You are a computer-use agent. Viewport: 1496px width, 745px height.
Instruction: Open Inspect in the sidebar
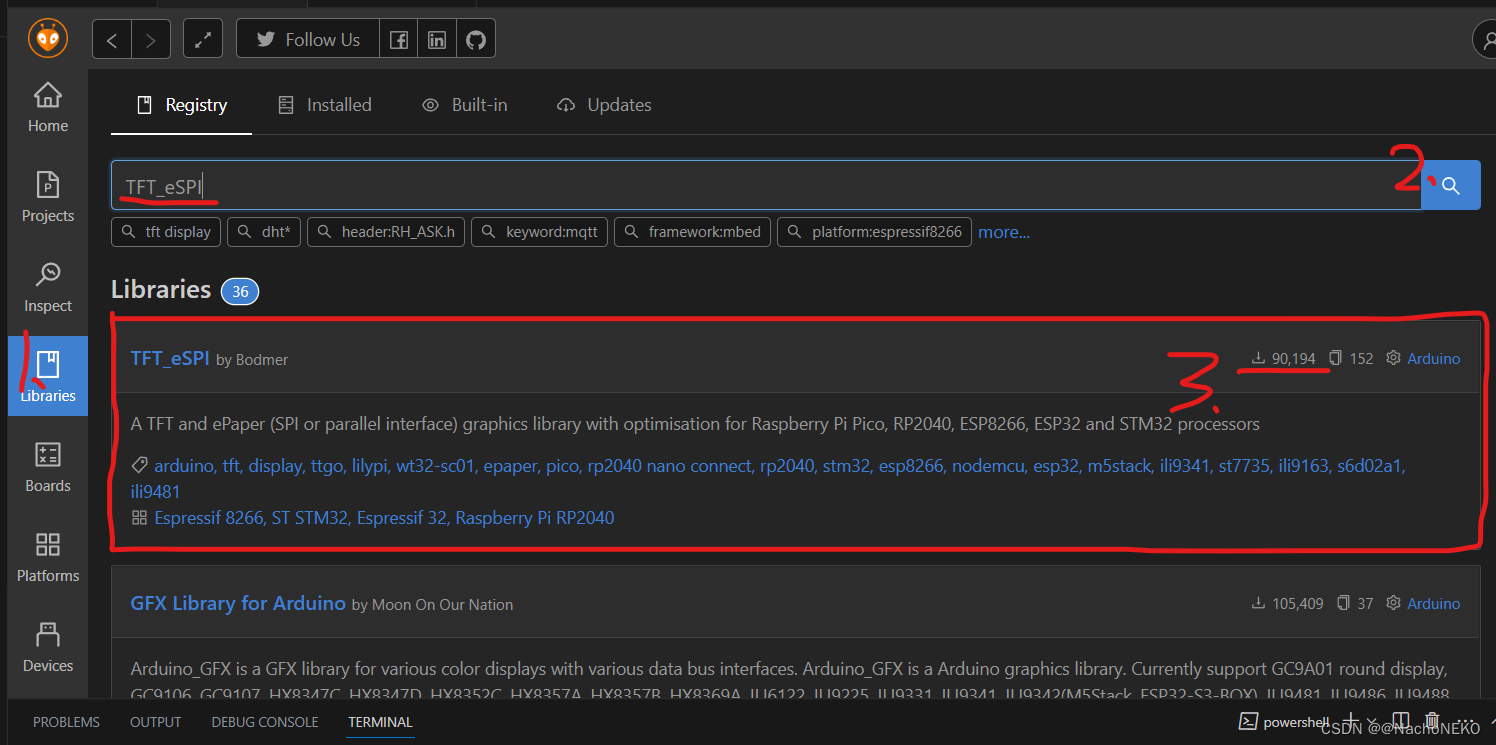(48, 288)
